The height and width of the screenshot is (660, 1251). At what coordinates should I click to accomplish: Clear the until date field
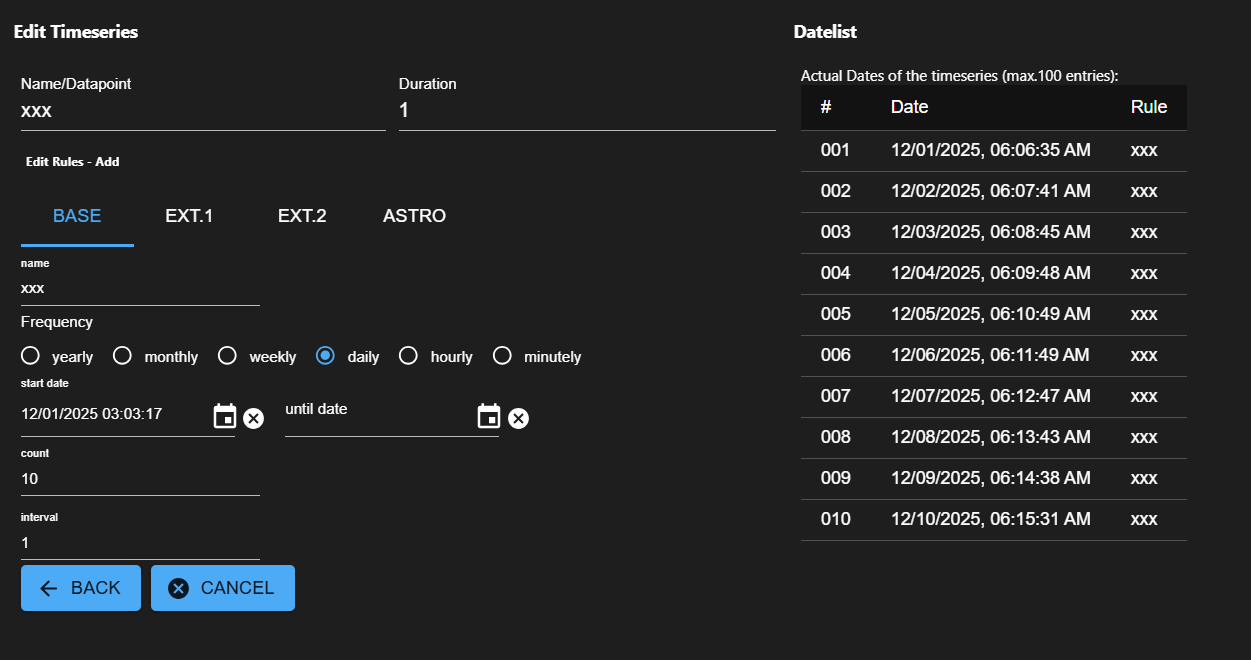(518, 418)
